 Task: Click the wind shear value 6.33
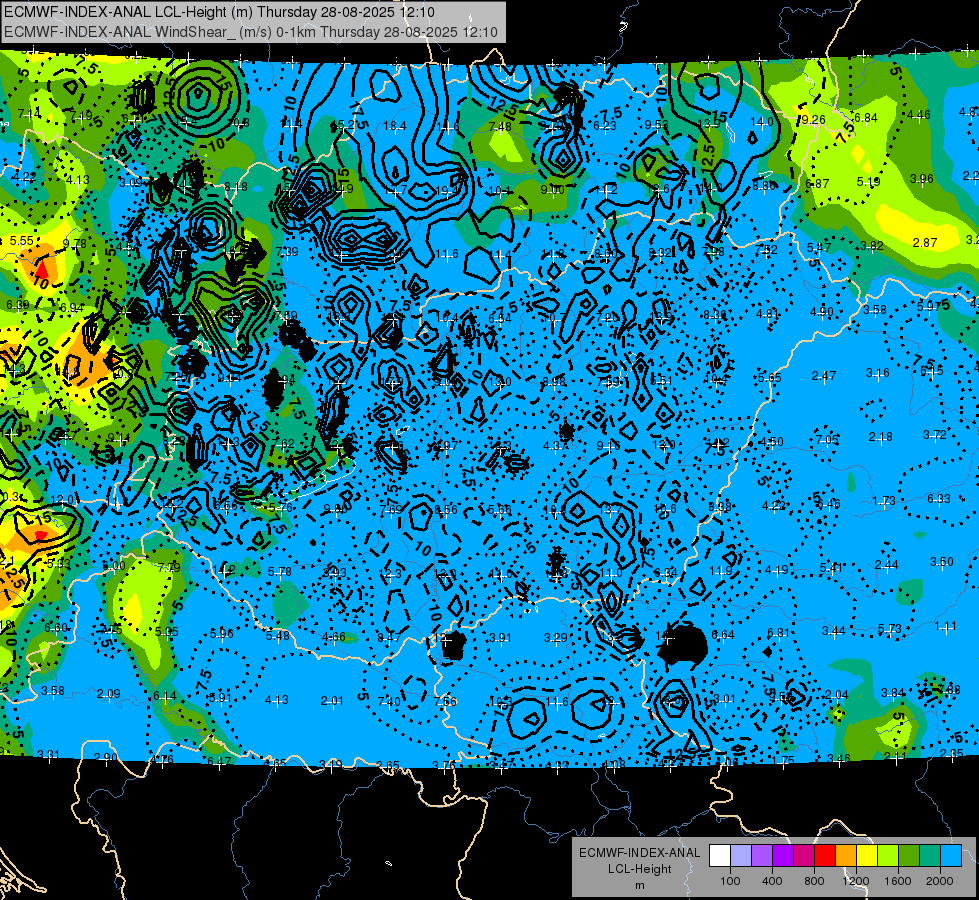coord(938,498)
